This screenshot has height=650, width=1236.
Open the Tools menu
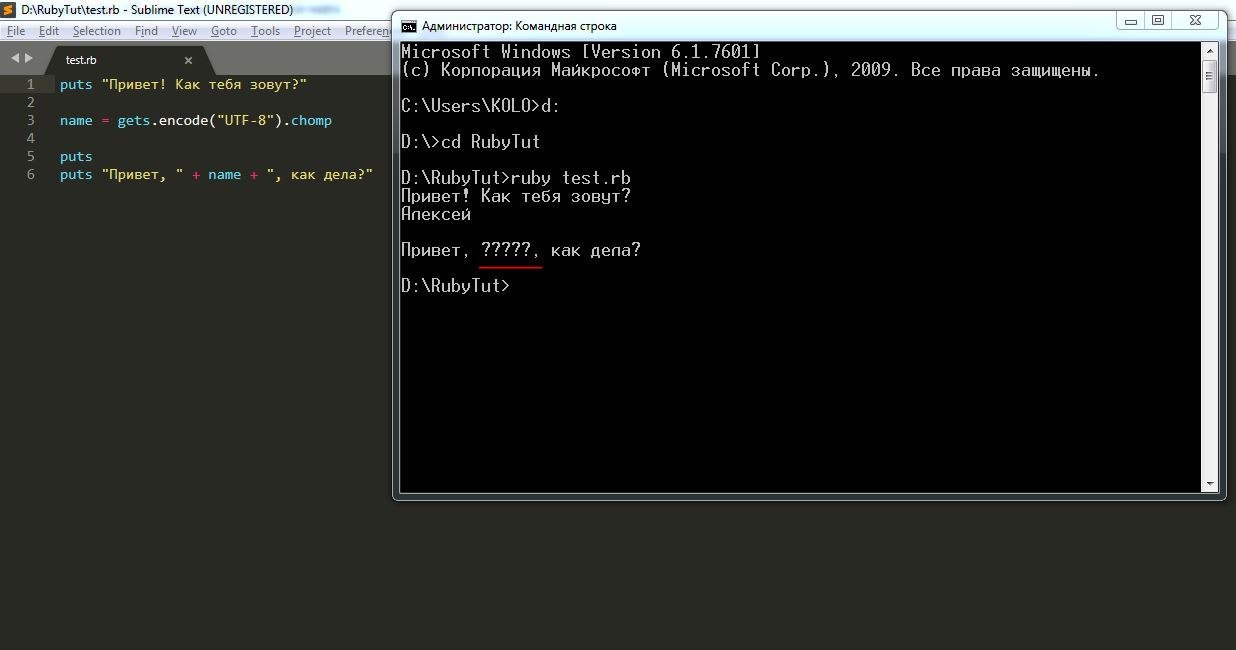pyautogui.click(x=265, y=31)
